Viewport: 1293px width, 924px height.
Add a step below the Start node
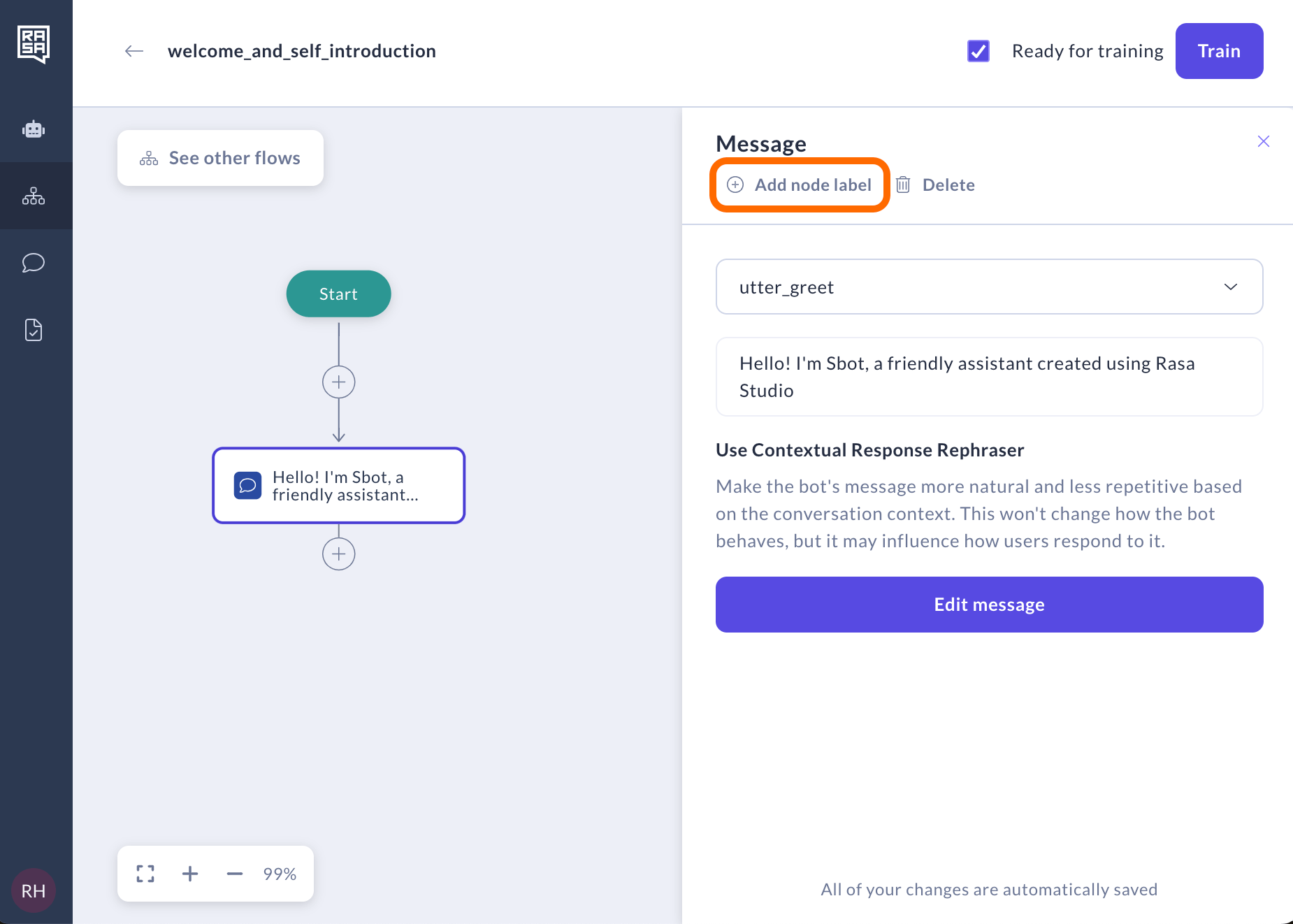(339, 382)
